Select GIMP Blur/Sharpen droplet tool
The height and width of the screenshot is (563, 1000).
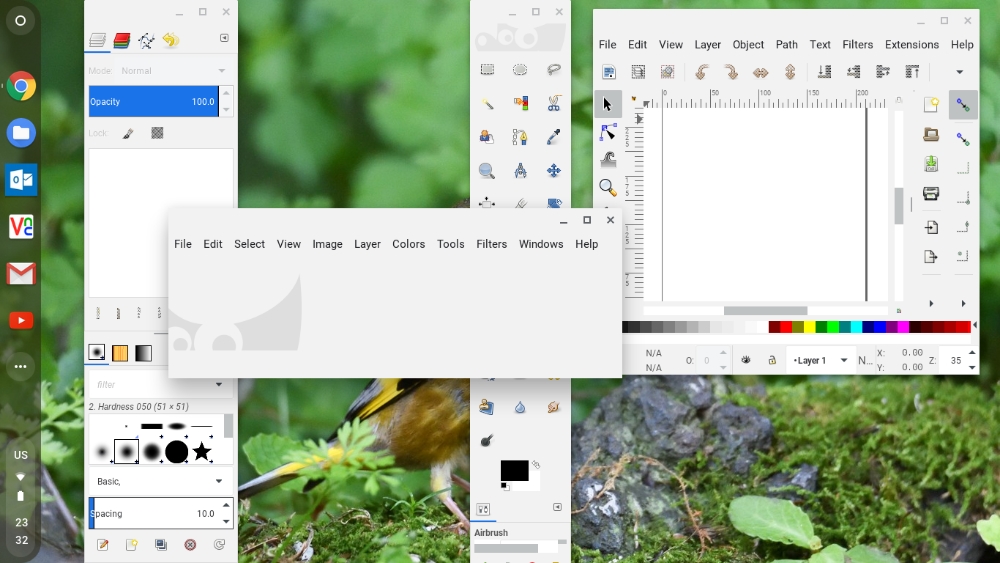tap(520, 407)
